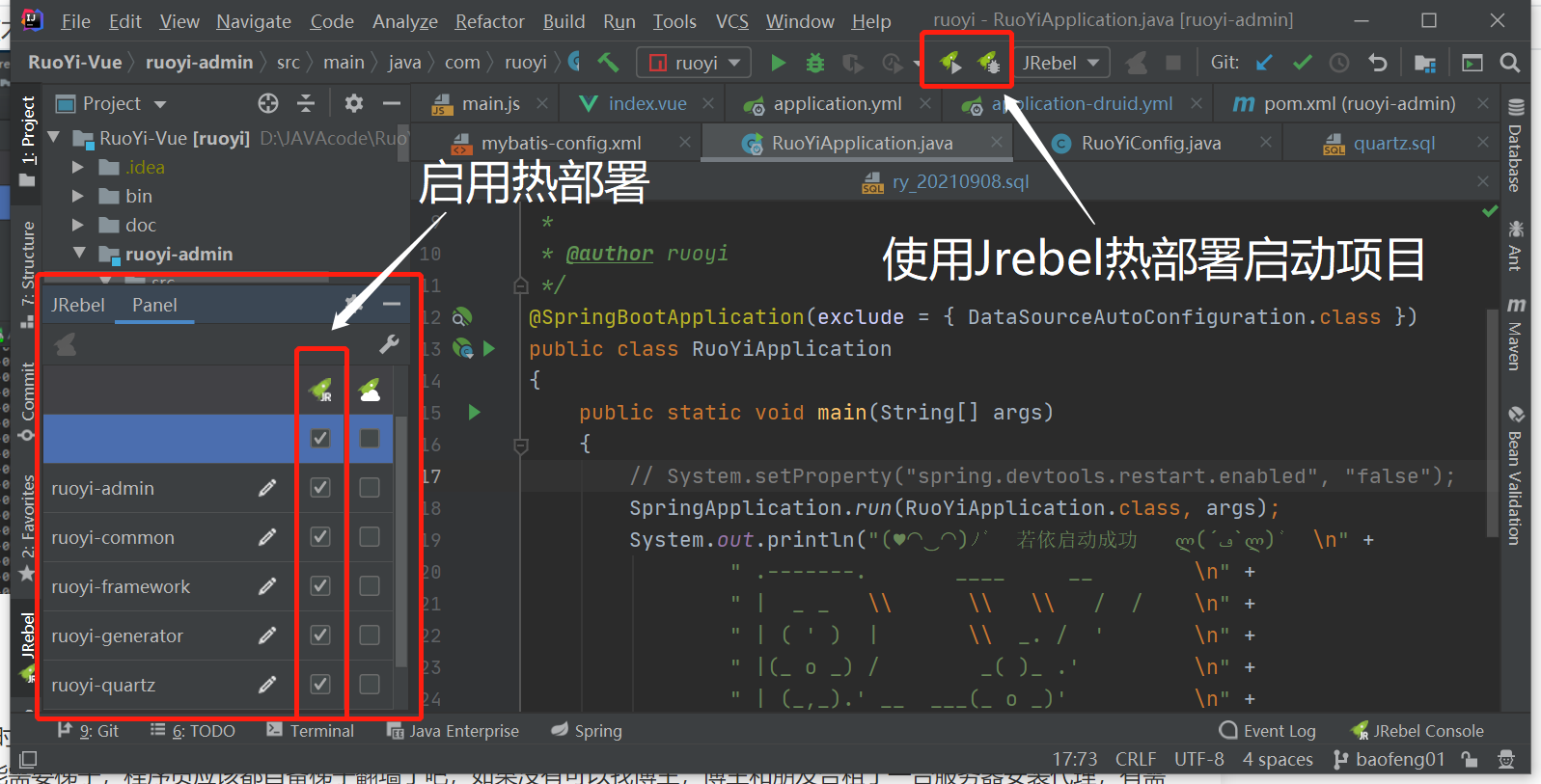Fold the main method block at line 16
1541x784 pixels.
(x=521, y=446)
